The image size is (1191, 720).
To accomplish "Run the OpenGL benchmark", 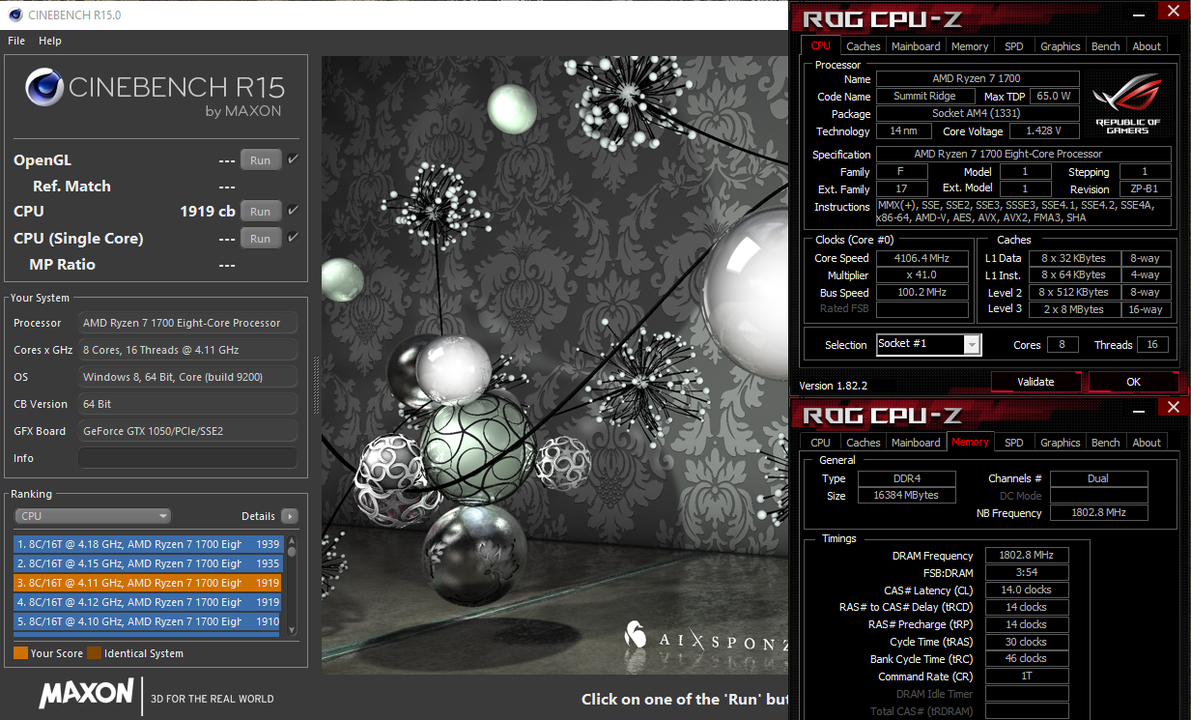I will [x=261, y=160].
